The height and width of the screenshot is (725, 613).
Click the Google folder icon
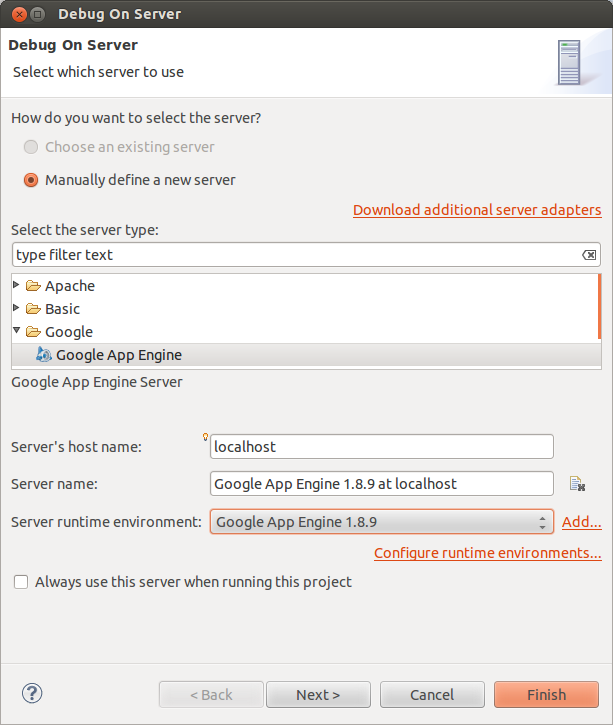pos(33,332)
